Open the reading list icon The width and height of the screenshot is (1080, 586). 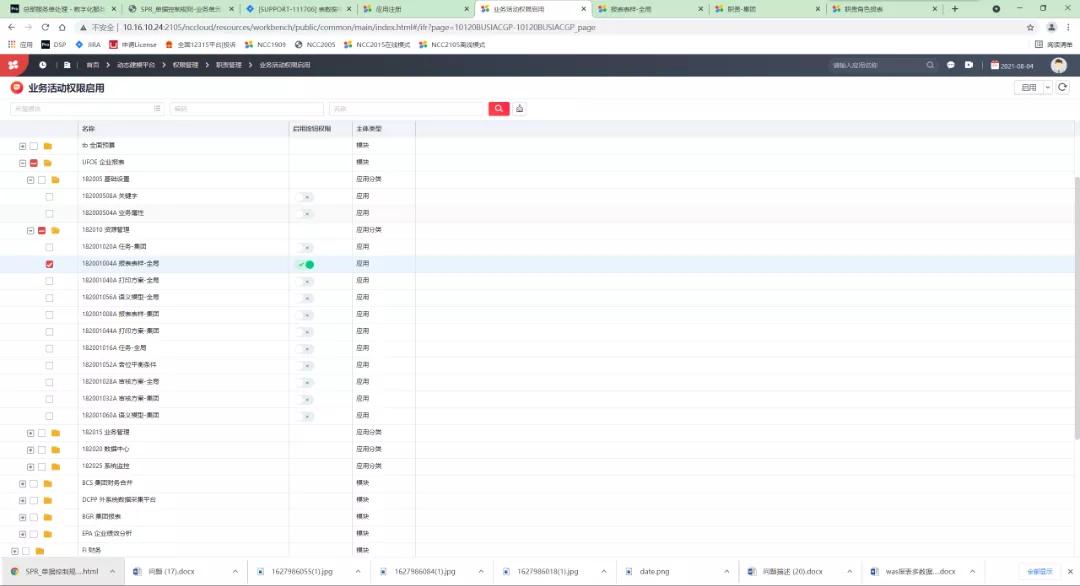pyautogui.click(x=1039, y=44)
